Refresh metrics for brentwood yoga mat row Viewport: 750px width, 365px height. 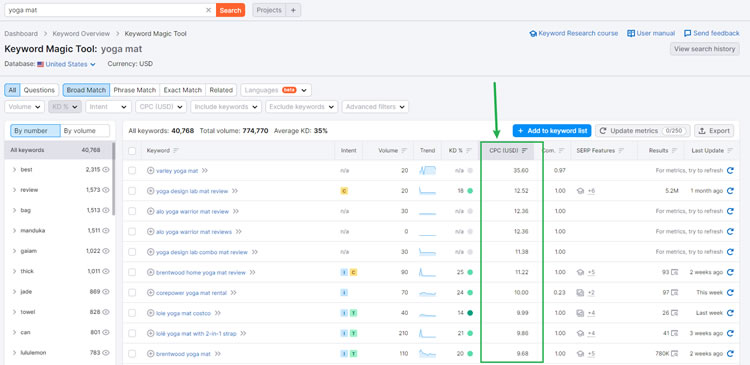730,354
